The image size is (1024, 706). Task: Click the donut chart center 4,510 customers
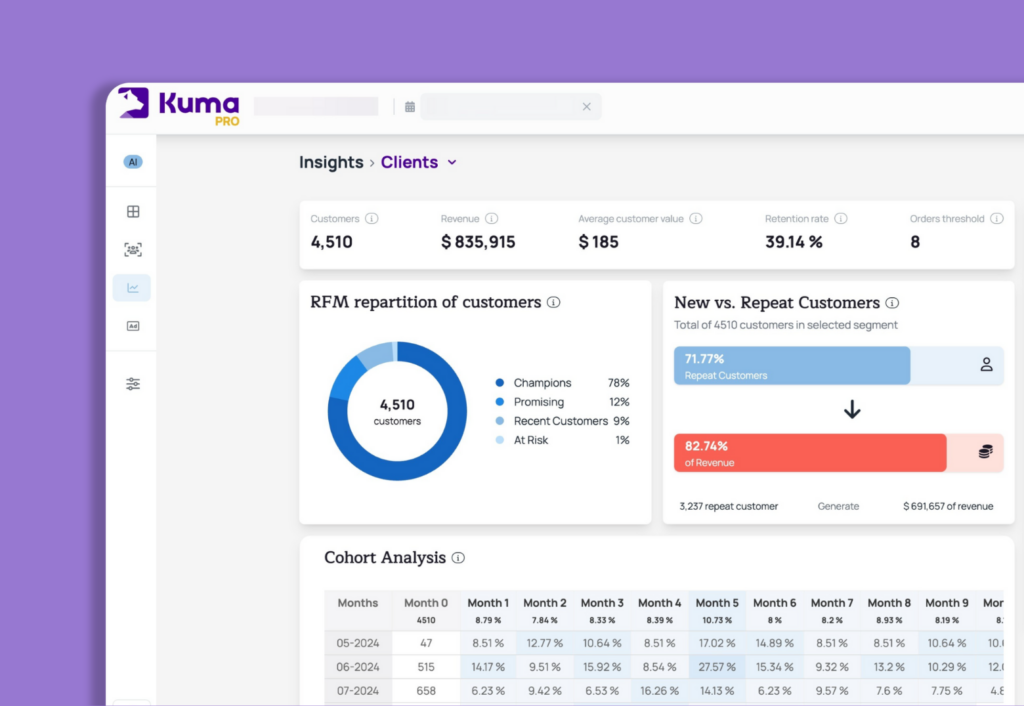coord(397,411)
